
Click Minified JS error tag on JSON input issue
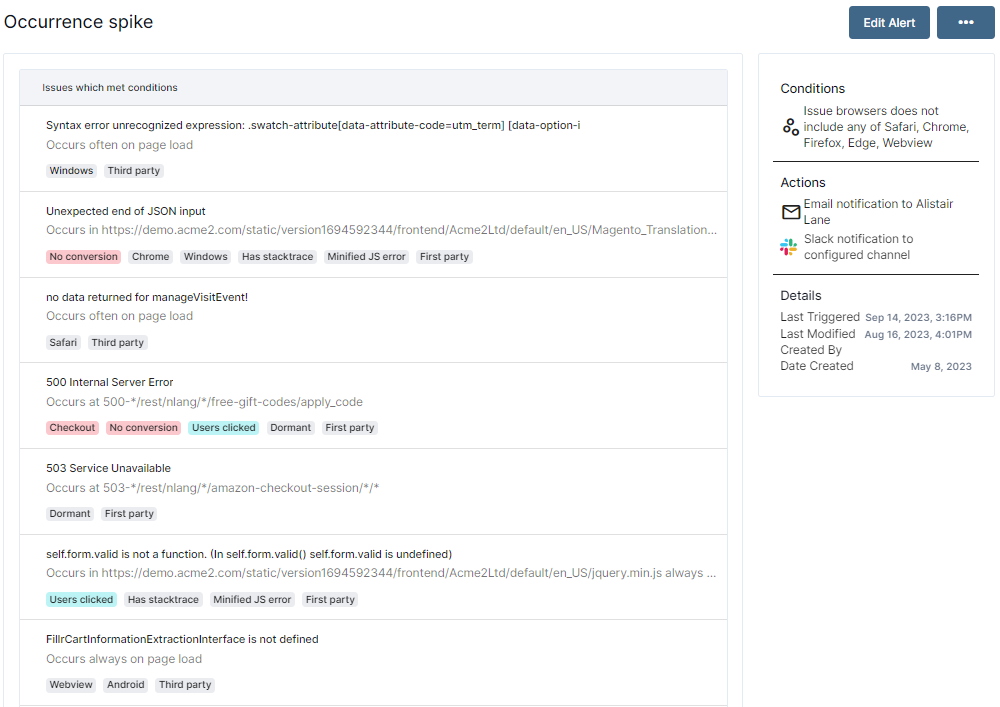[366, 256]
